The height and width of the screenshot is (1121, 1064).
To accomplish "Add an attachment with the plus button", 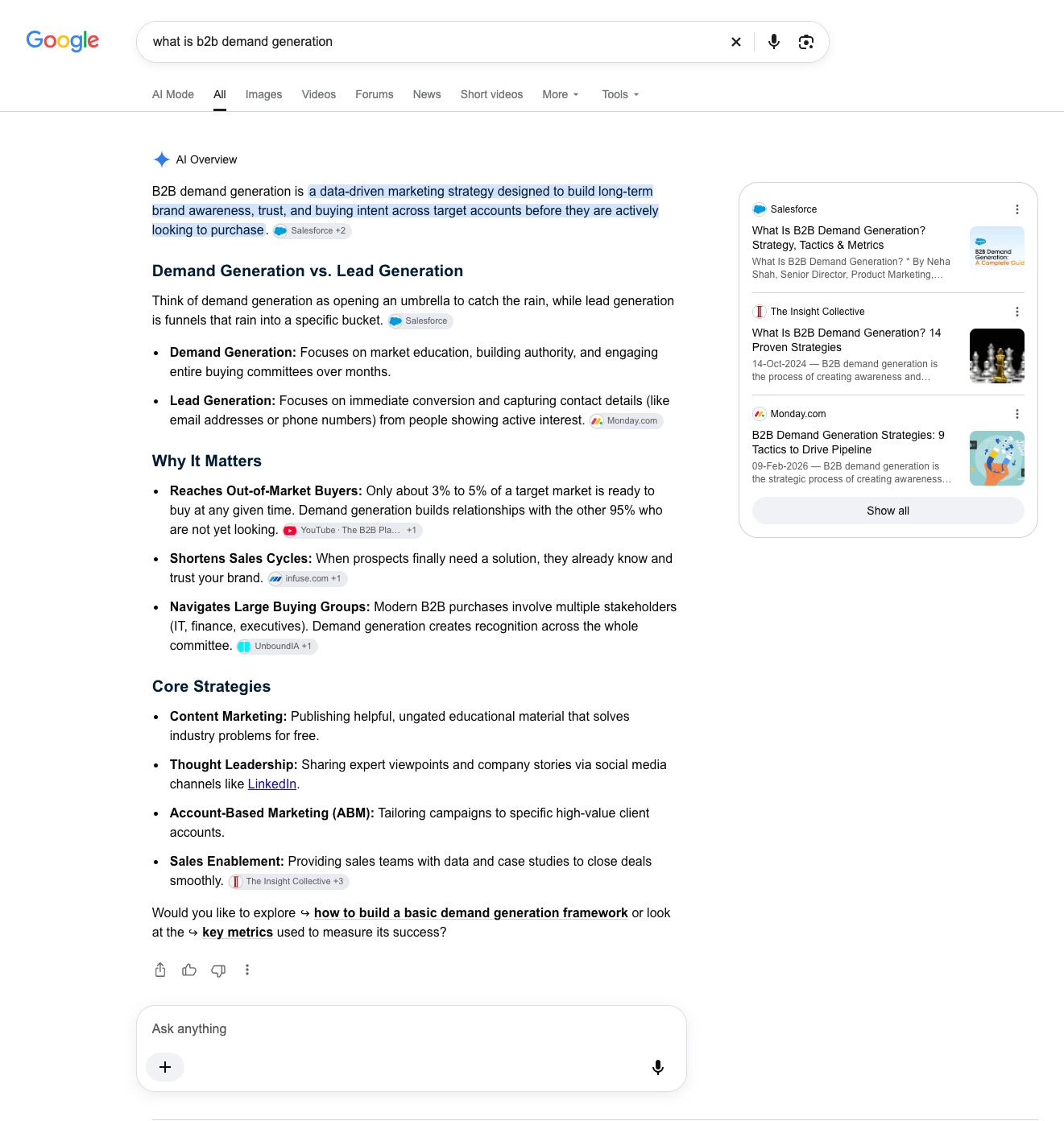I will pos(165,1067).
